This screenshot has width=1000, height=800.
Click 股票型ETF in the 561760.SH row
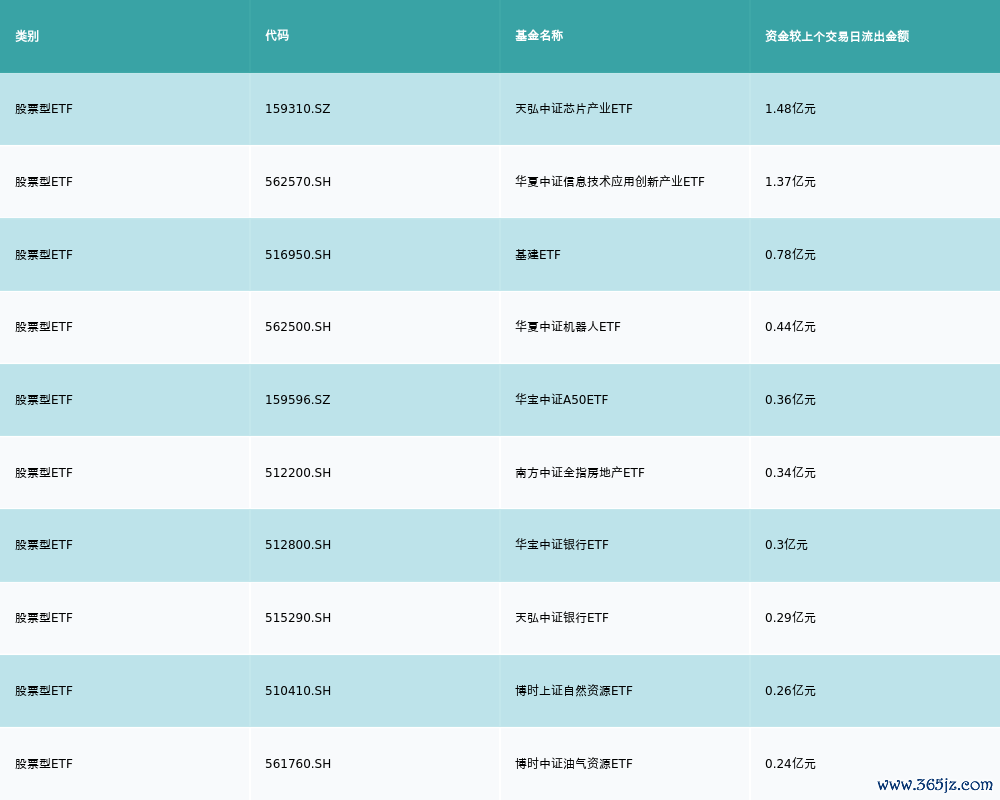pos(44,764)
